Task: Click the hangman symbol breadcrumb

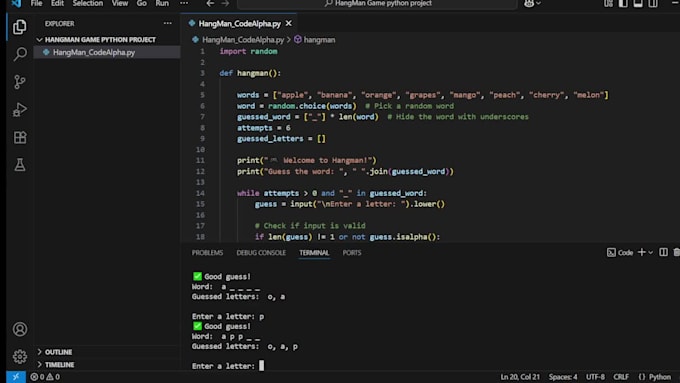Action: (x=319, y=39)
